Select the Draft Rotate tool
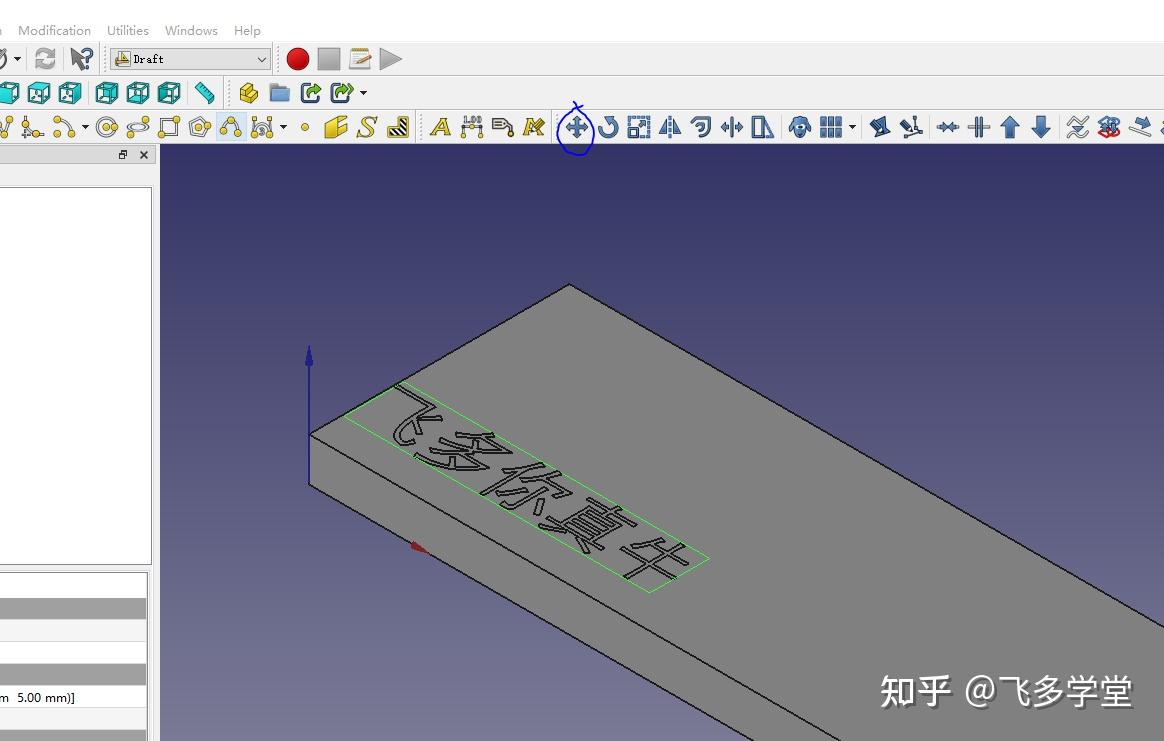The height and width of the screenshot is (741, 1164). [x=607, y=127]
